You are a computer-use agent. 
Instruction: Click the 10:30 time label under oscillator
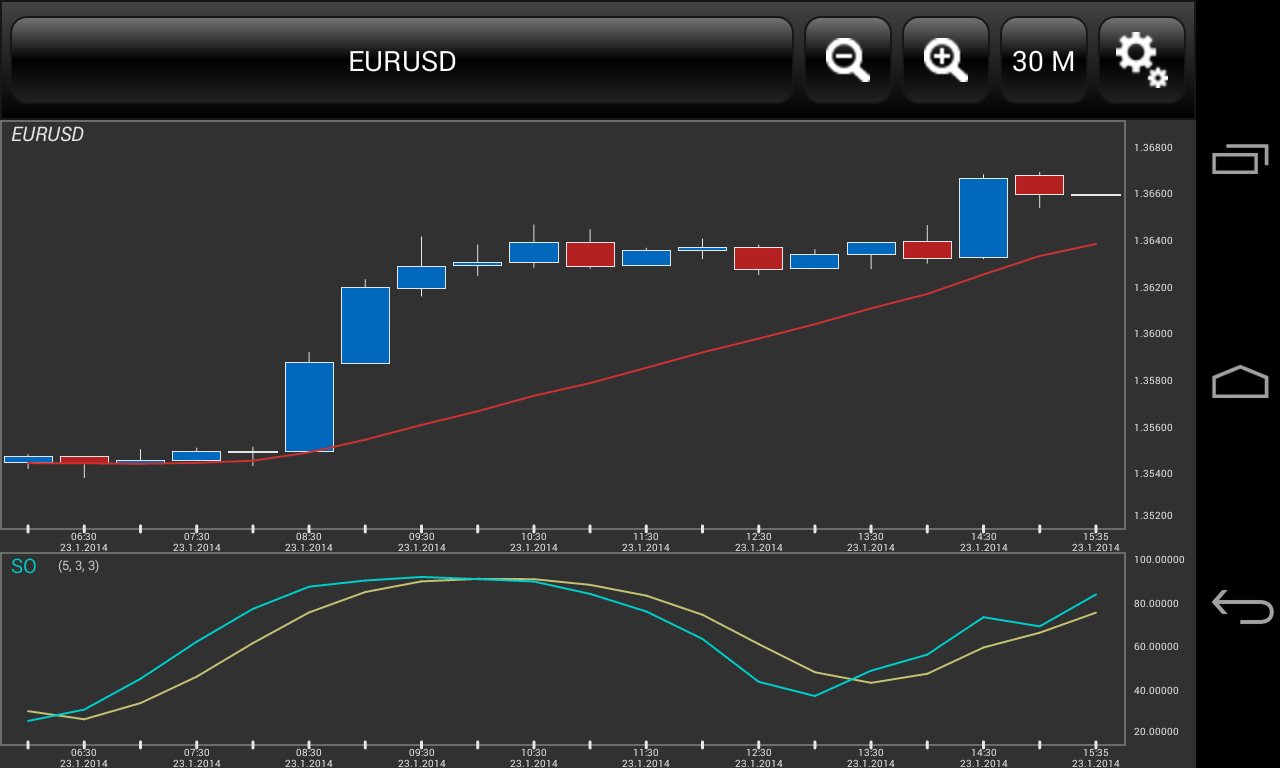pyautogui.click(x=534, y=753)
